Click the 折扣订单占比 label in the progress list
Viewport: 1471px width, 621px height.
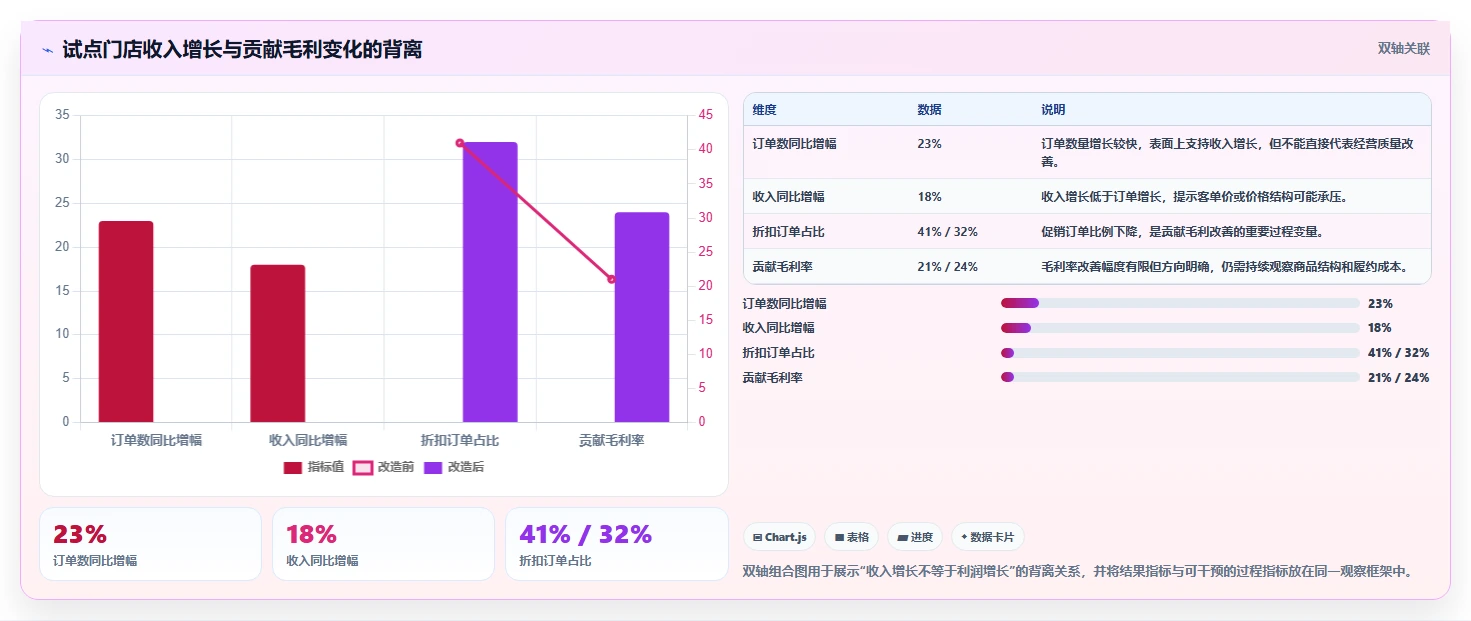pyautogui.click(x=778, y=353)
